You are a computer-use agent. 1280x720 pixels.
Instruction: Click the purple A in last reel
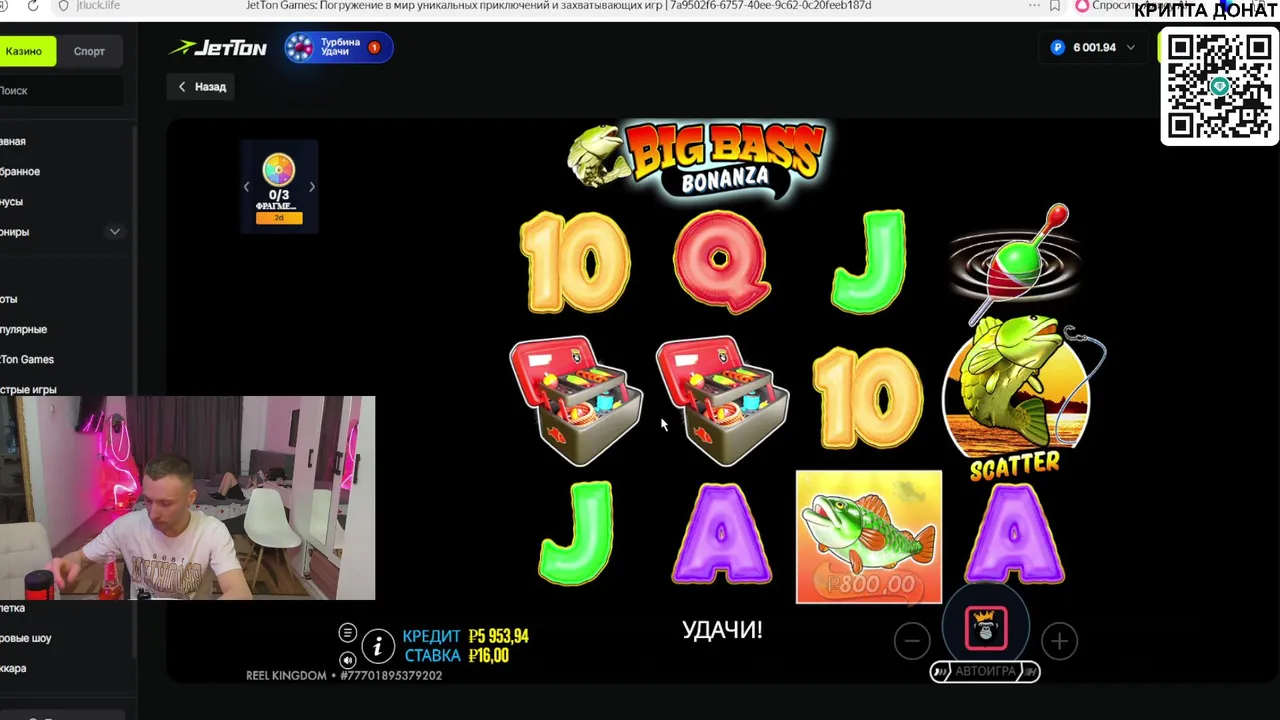pyautogui.click(x=1014, y=533)
